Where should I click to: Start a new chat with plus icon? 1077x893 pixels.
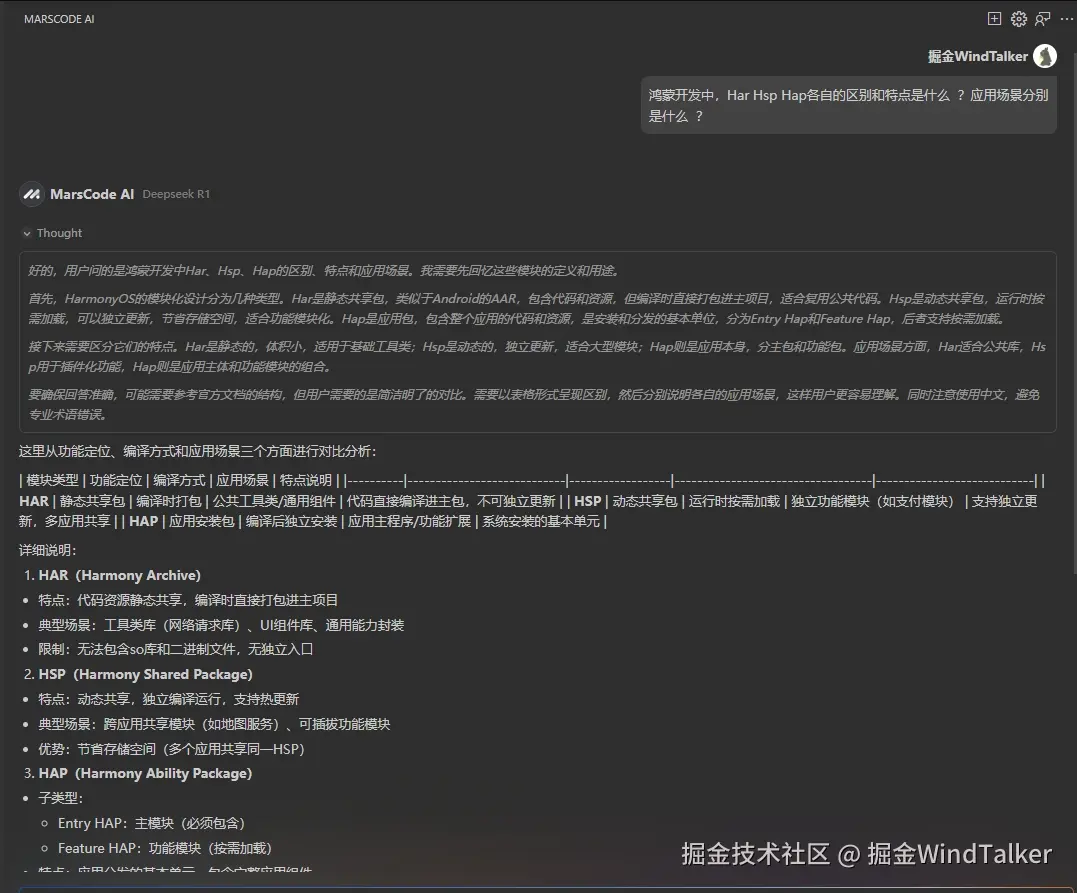pyautogui.click(x=994, y=19)
